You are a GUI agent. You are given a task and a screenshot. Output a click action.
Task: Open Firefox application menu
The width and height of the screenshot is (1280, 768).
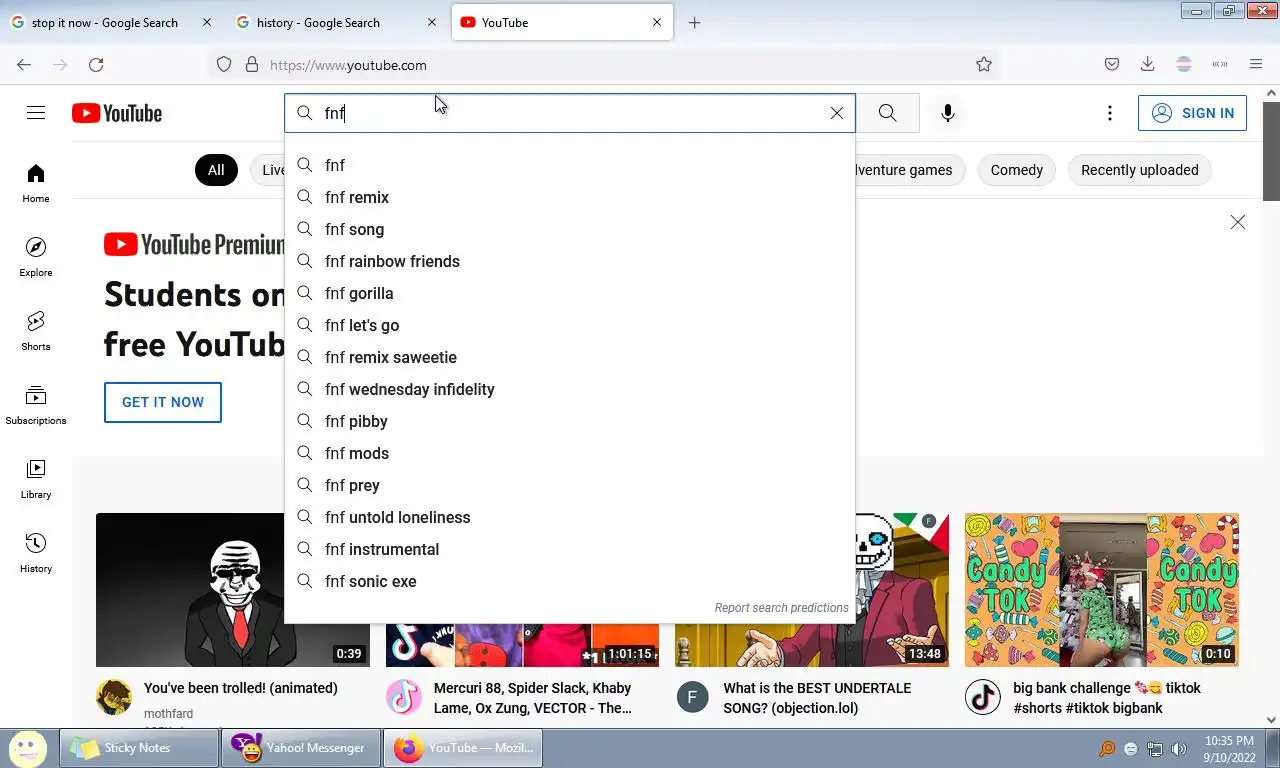[x=1256, y=64]
